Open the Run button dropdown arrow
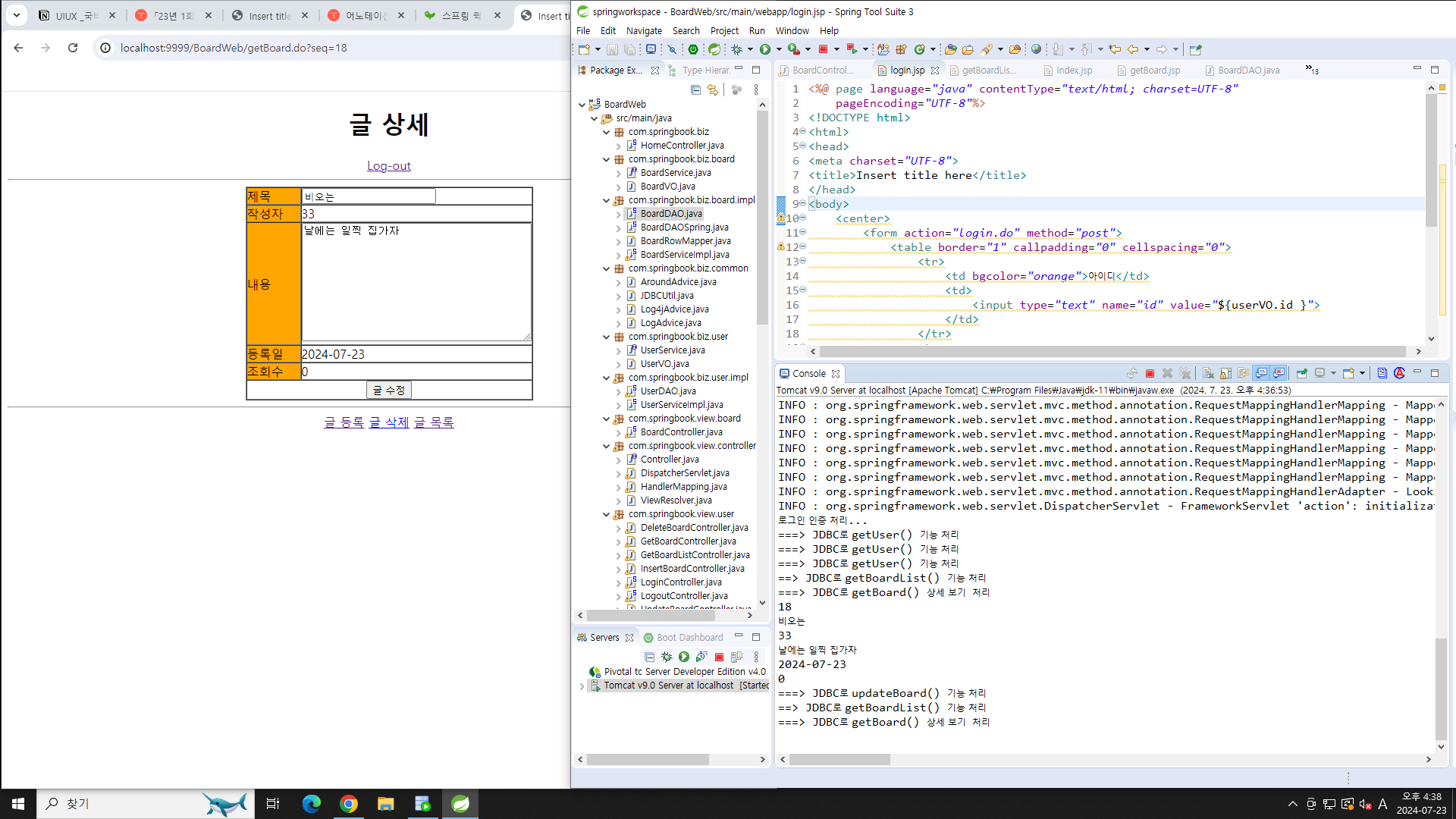1456x819 pixels. (x=779, y=49)
